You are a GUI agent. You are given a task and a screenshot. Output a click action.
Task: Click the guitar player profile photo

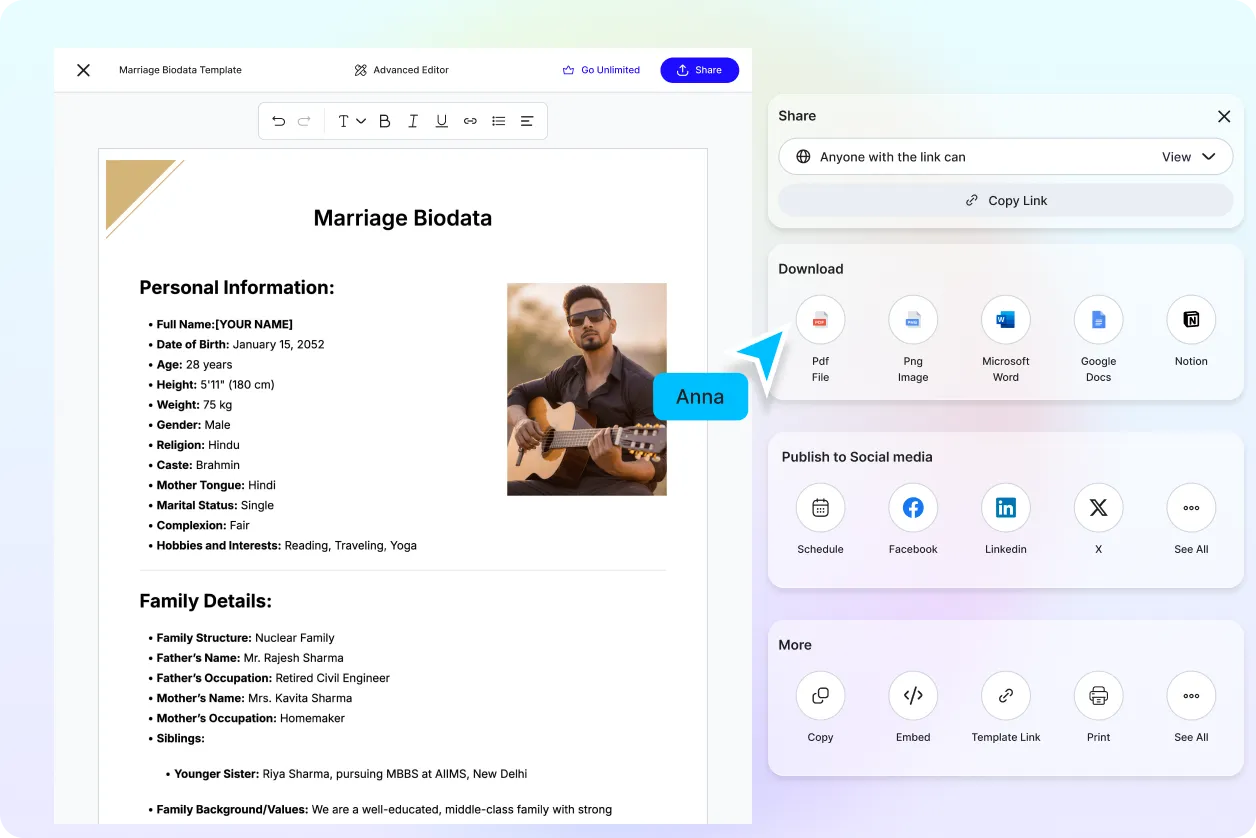point(587,389)
